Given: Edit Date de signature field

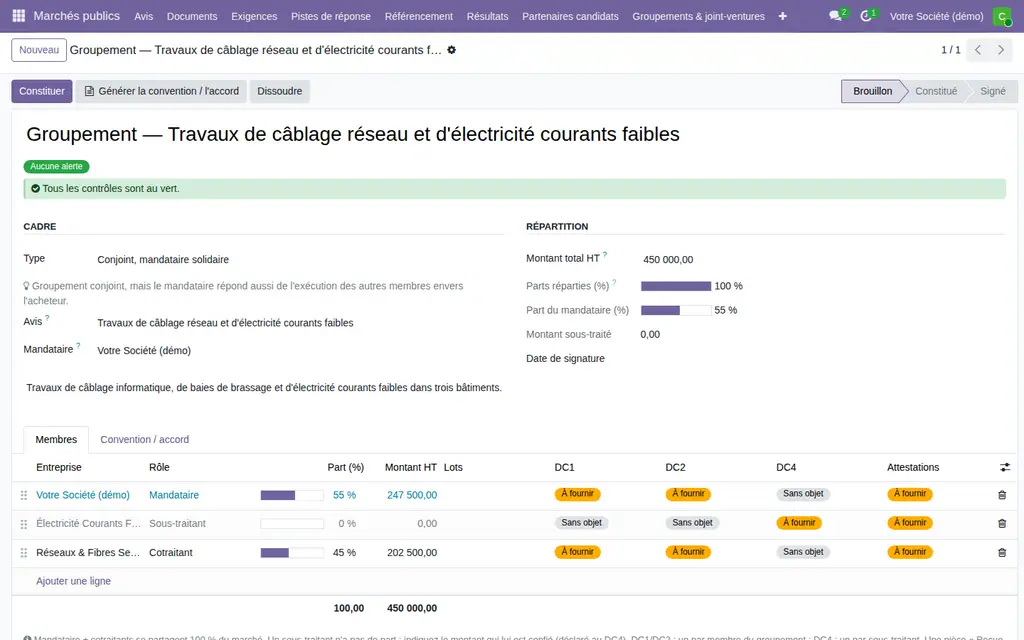Looking at the screenshot, I should click(823, 359).
